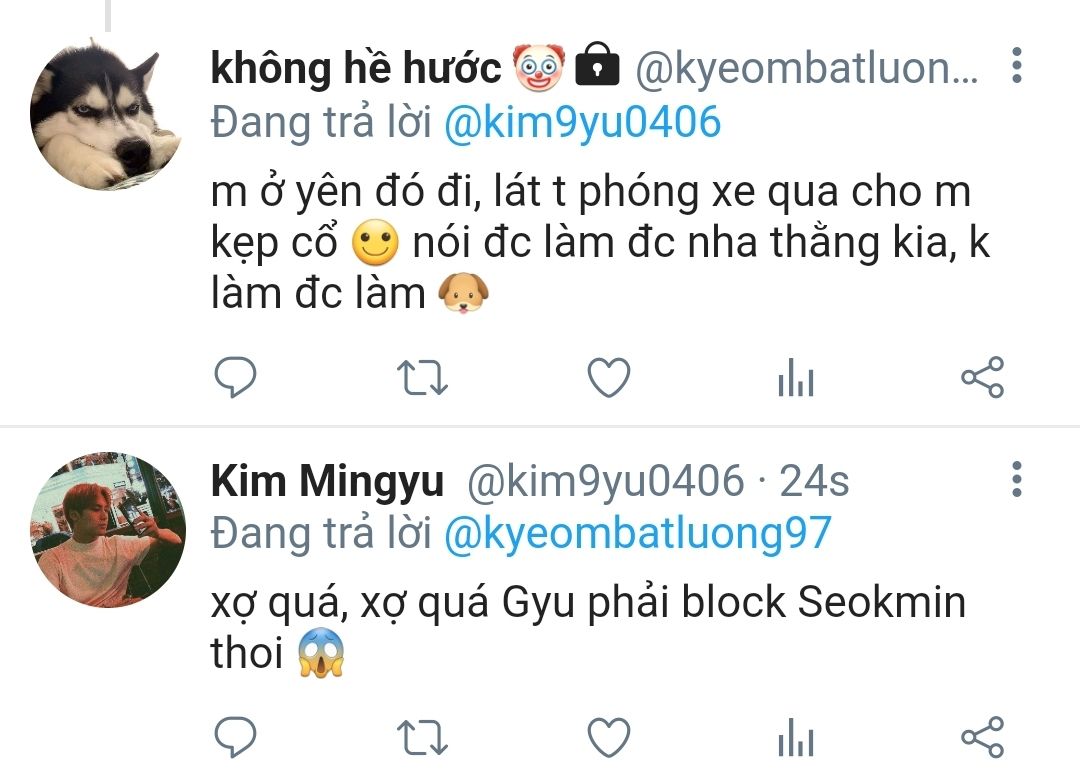Reply to the không hề hước tweet
The image size is (1080, 772).
(236, 377)
